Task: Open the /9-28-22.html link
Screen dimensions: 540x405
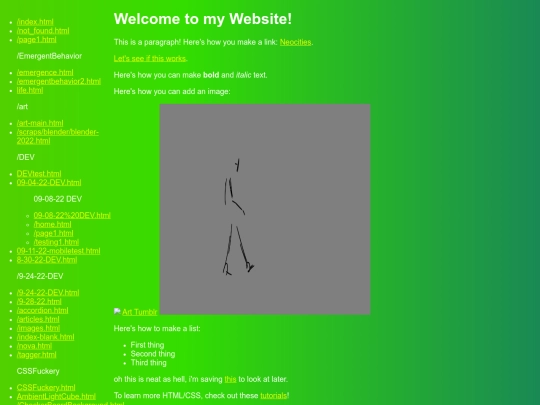Action: 39,302
